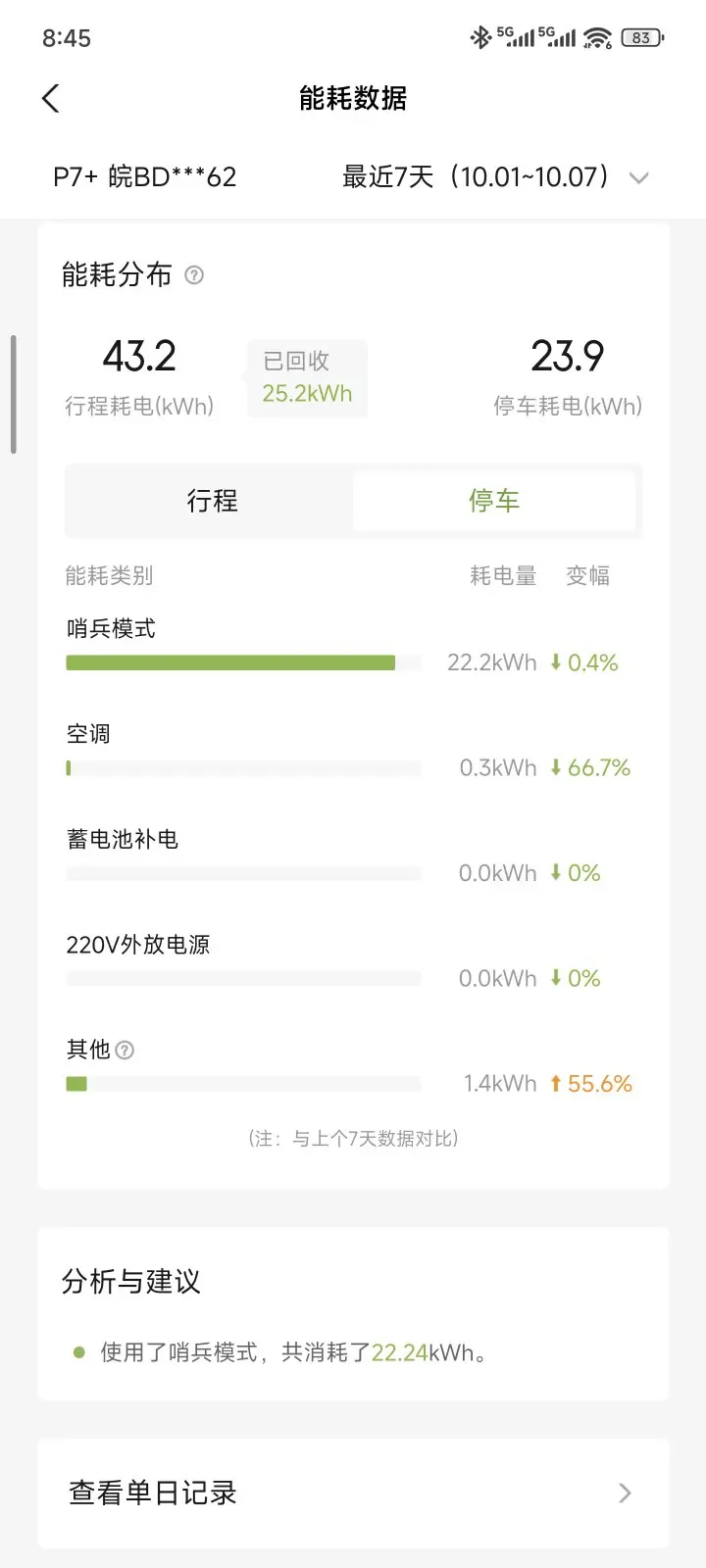Image resolution: width=706 pixels, height=1568 pixels.
Task: Switch to the 行程 tab
Action: click(x=212, y=501)
